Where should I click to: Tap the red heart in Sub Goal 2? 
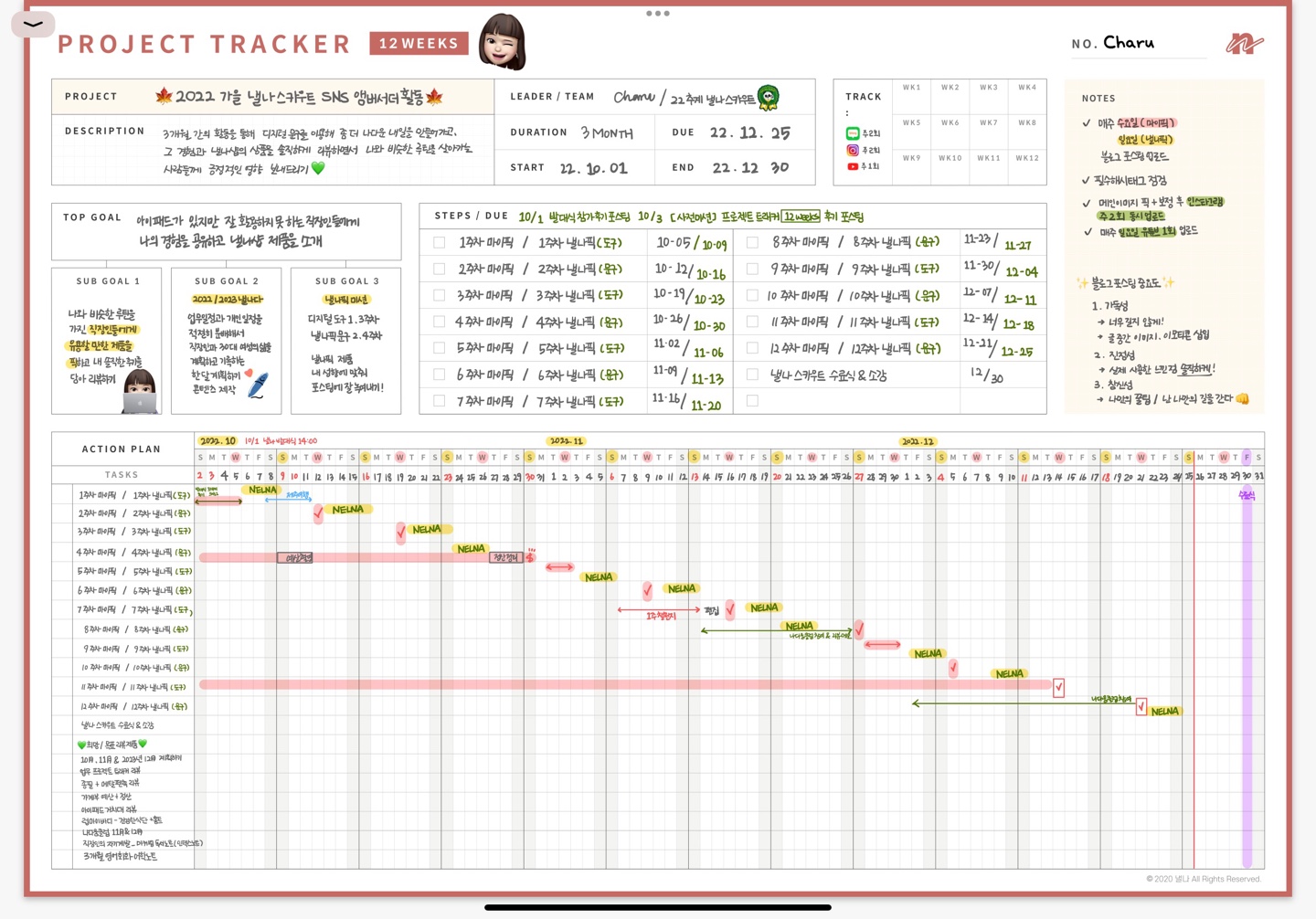point(249,374)
